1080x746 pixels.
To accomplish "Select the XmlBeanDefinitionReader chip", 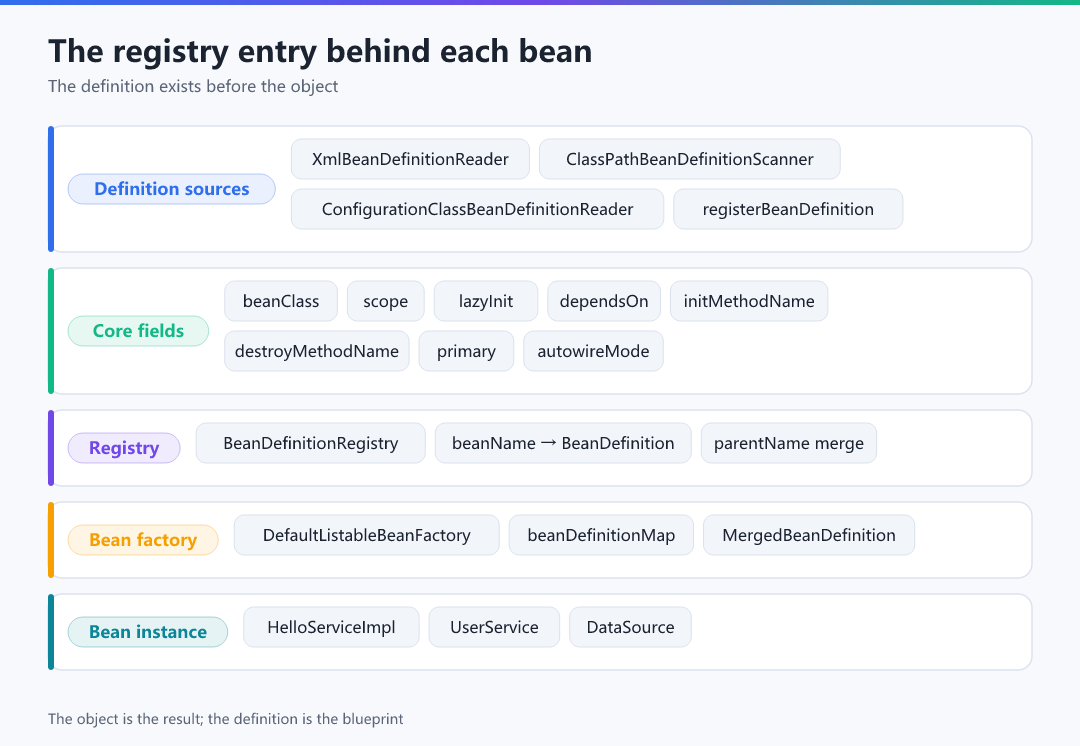I will [411, 159].
